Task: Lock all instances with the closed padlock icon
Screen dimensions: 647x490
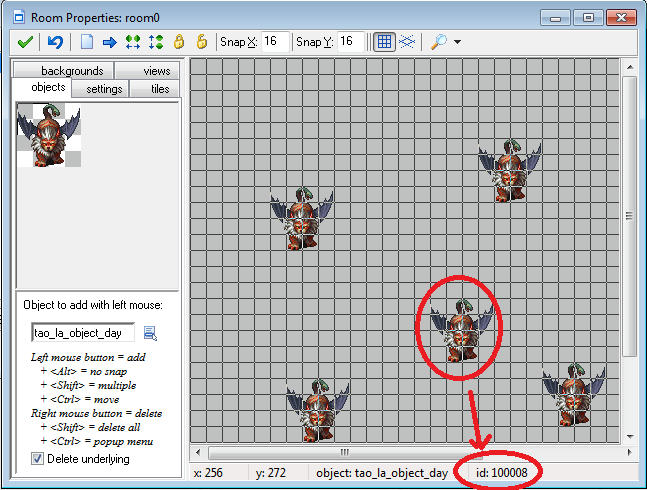Action: click(x=179, y=42)
